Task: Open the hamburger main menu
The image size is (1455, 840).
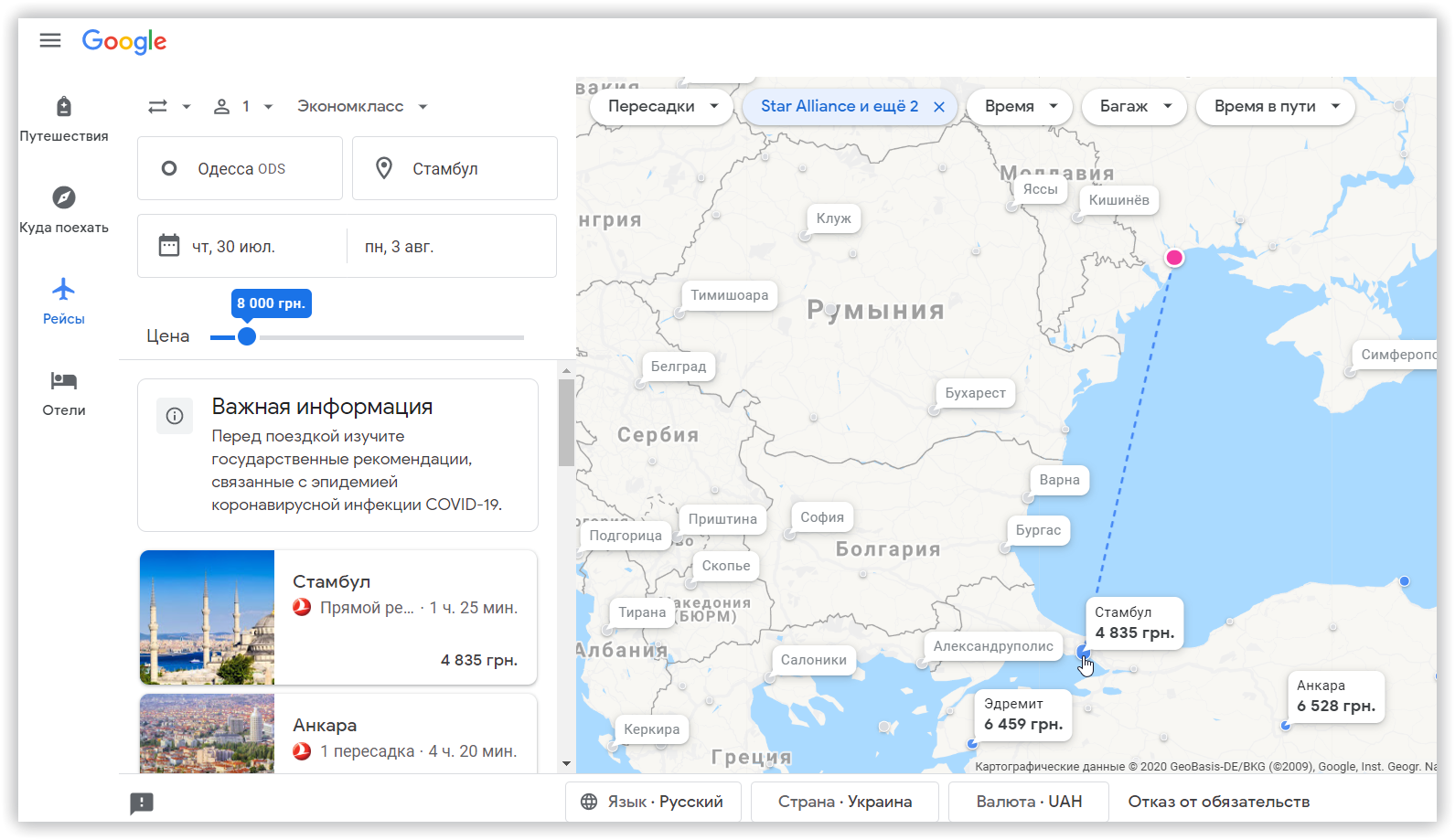Action: click(x=50, y=40)
